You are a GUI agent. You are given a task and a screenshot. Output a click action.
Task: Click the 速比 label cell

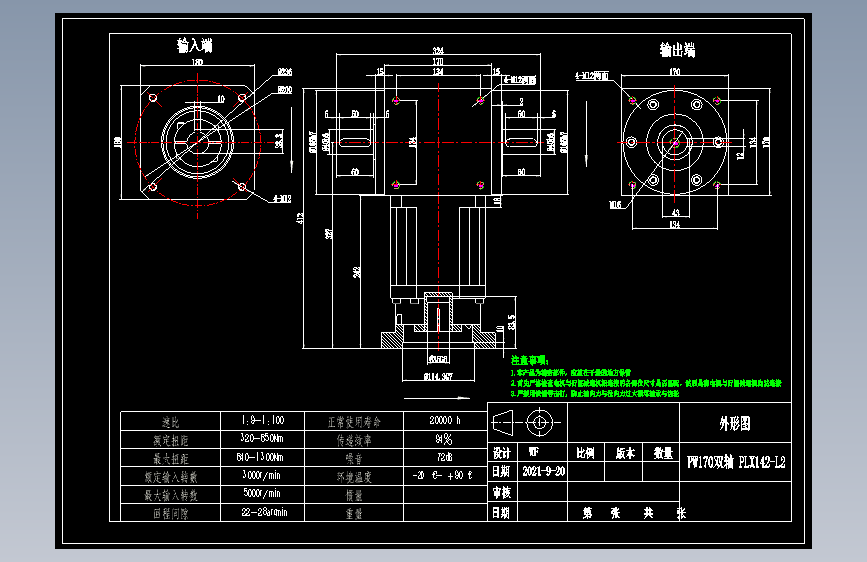170,423
